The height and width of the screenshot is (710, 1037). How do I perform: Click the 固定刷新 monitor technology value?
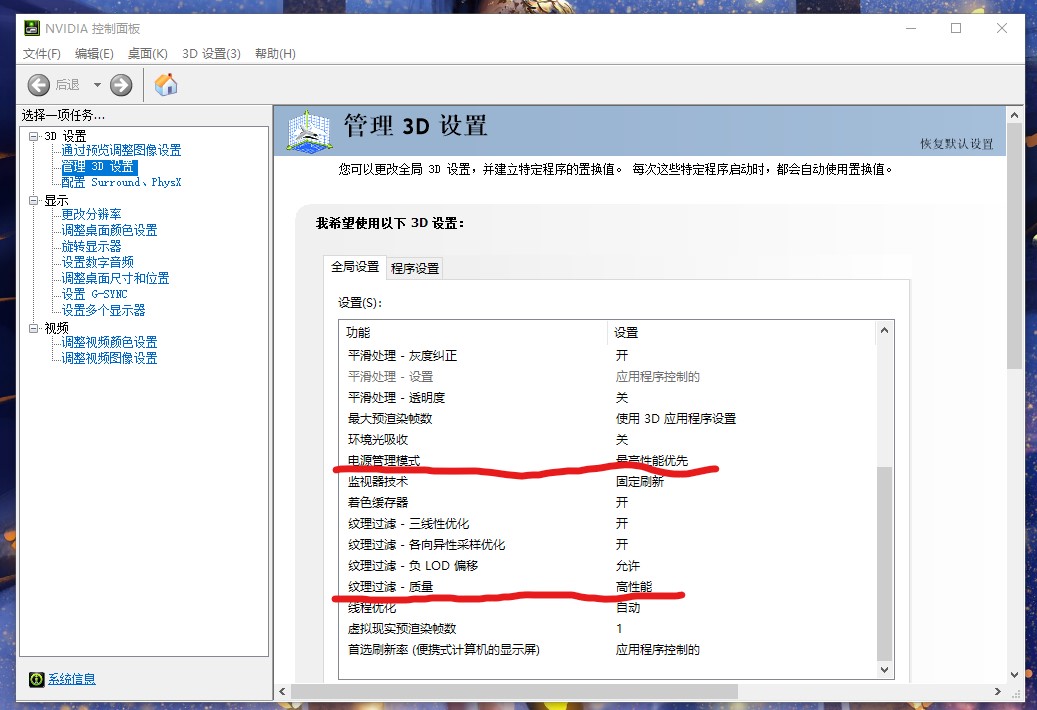(x=640, y=482)
